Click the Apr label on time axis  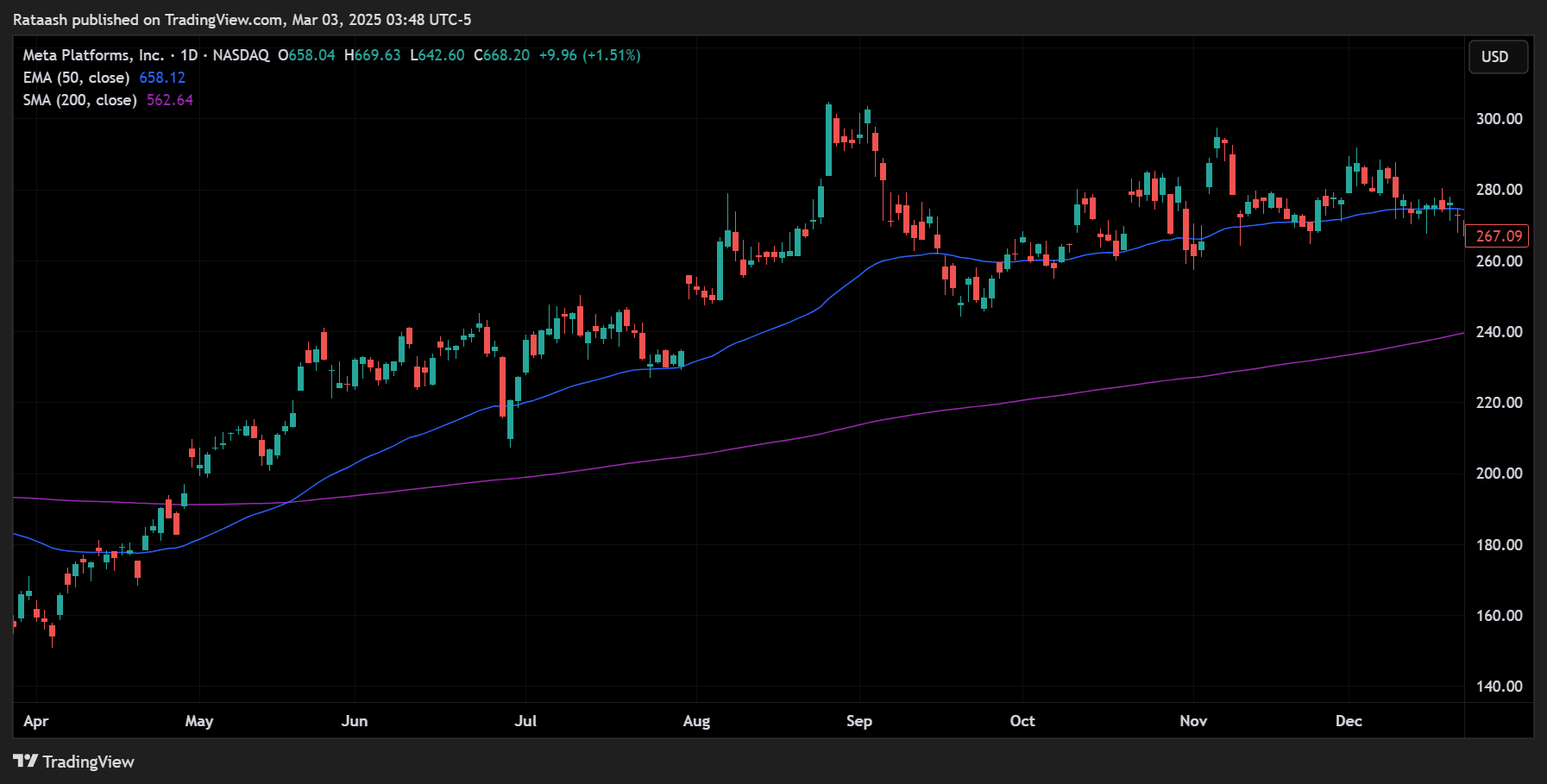pos(36,721)
